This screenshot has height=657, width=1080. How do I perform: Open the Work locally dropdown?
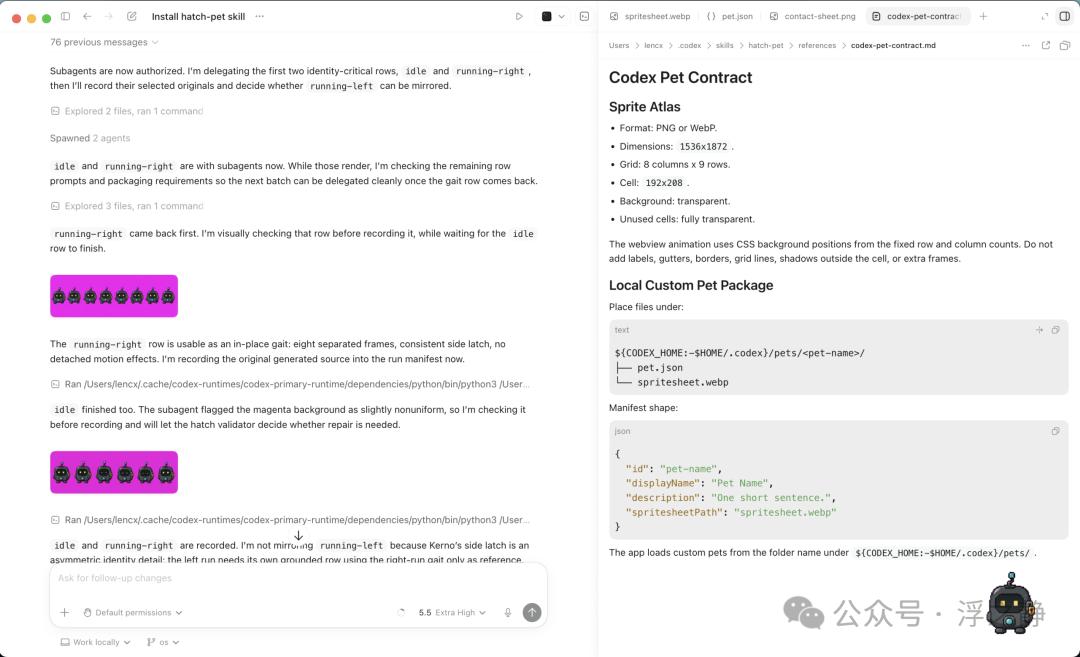click(x=95, y=642)
